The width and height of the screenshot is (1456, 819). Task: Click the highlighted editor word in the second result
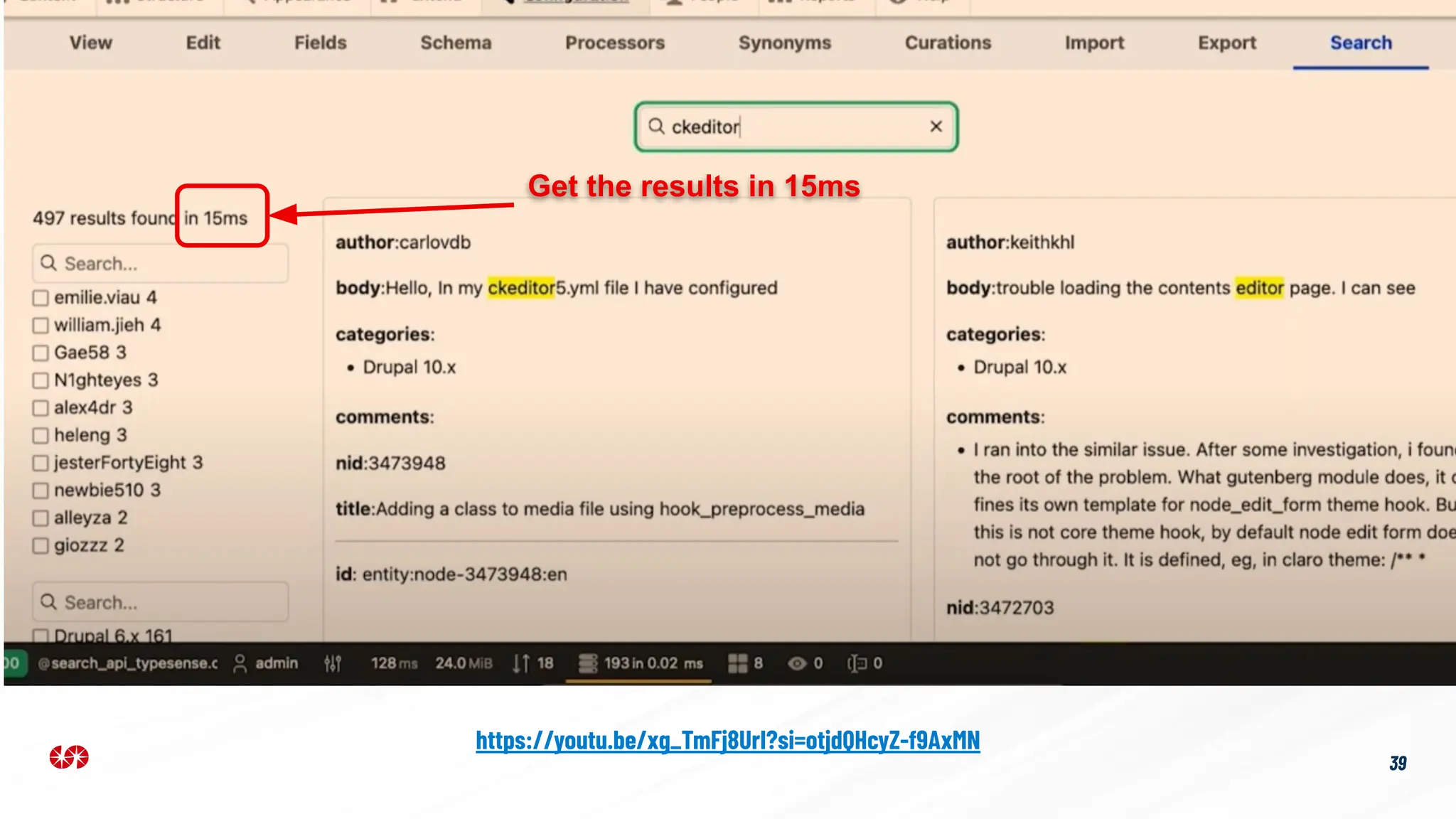(1259, 288)
